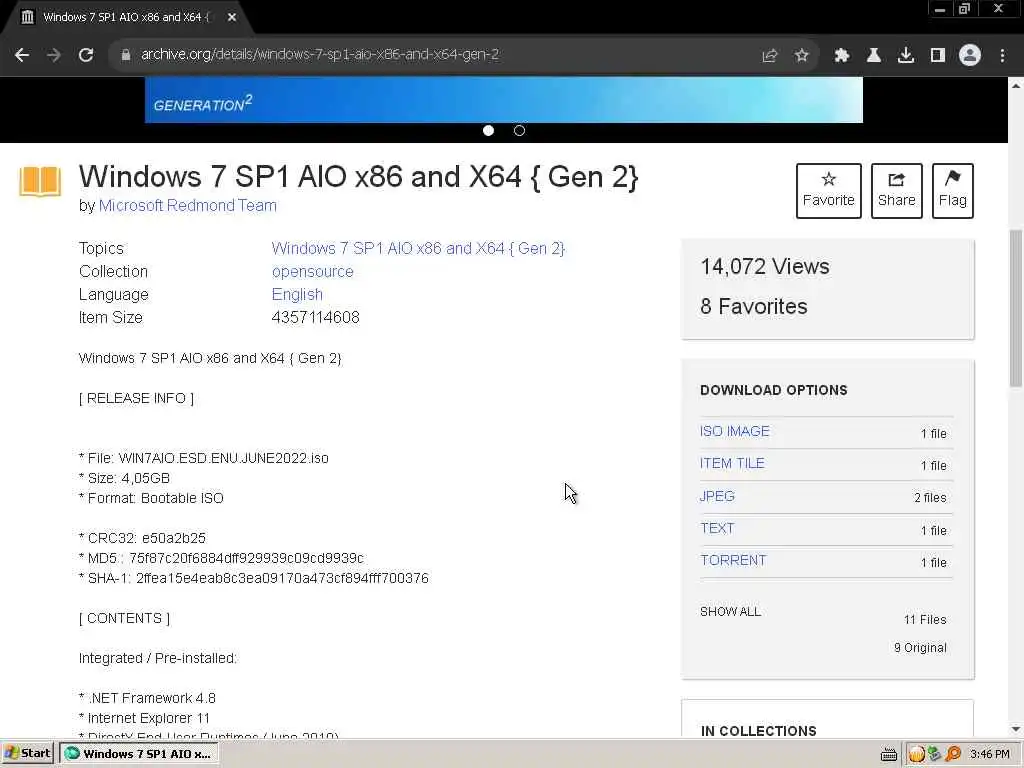Open JPEG download option
This screenshot has width=1024, height=768.
(717, 496)
